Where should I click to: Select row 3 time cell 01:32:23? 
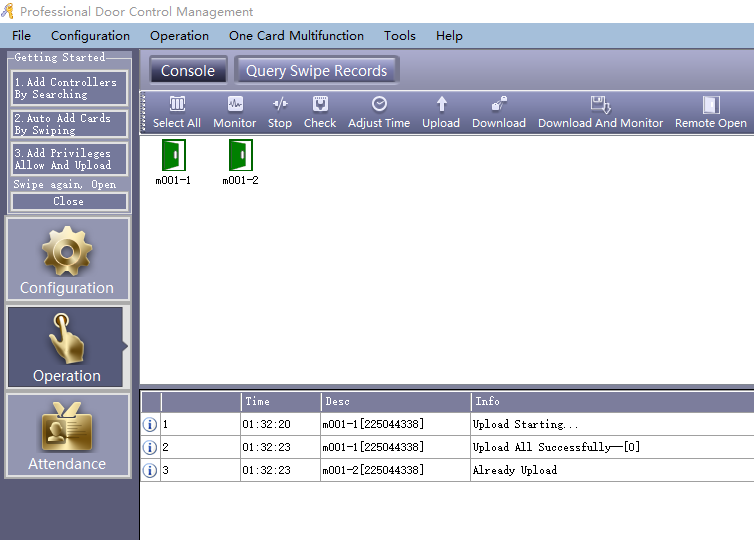[x=280, y=470]
